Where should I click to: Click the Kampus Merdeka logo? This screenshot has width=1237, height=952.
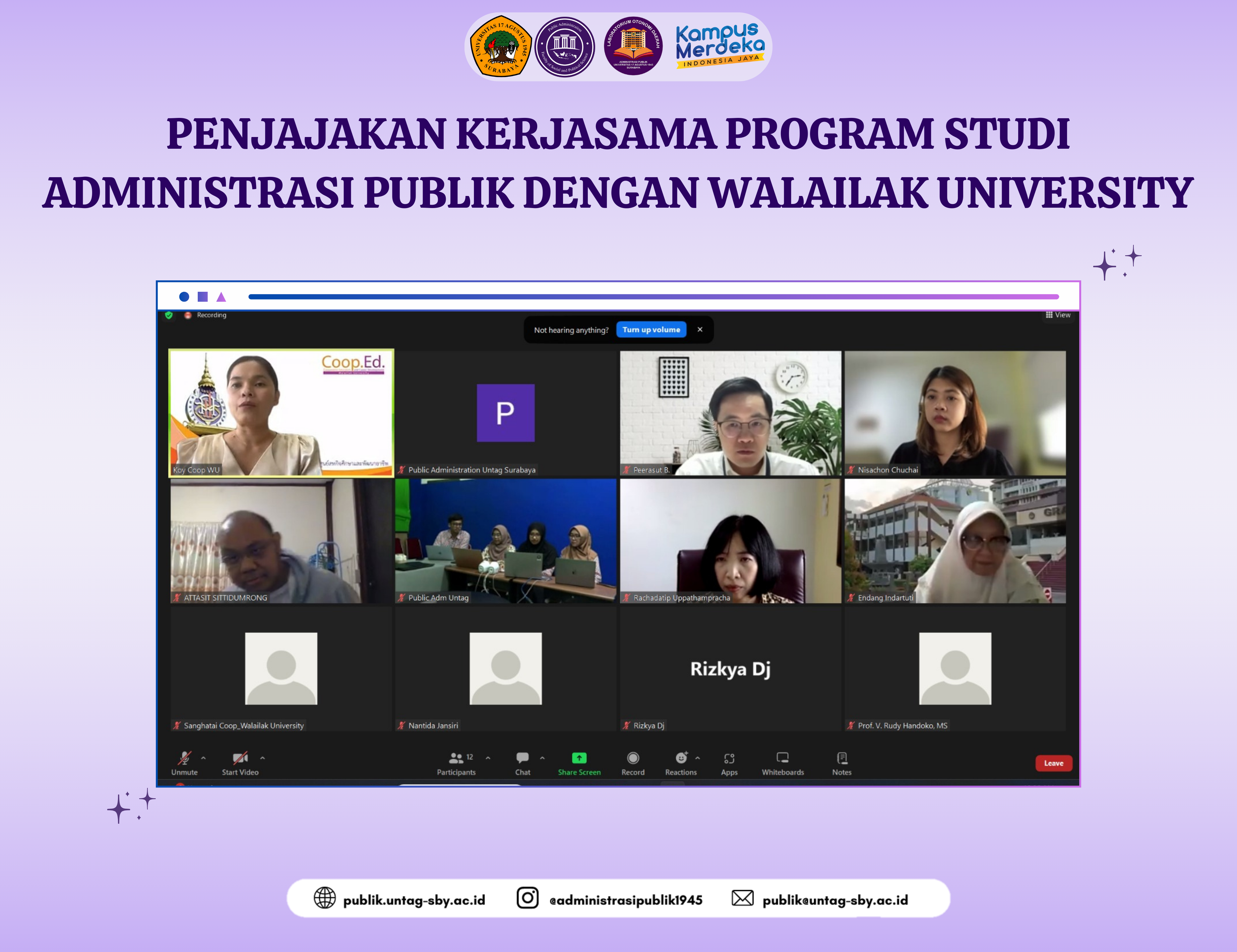pos(720,46)
